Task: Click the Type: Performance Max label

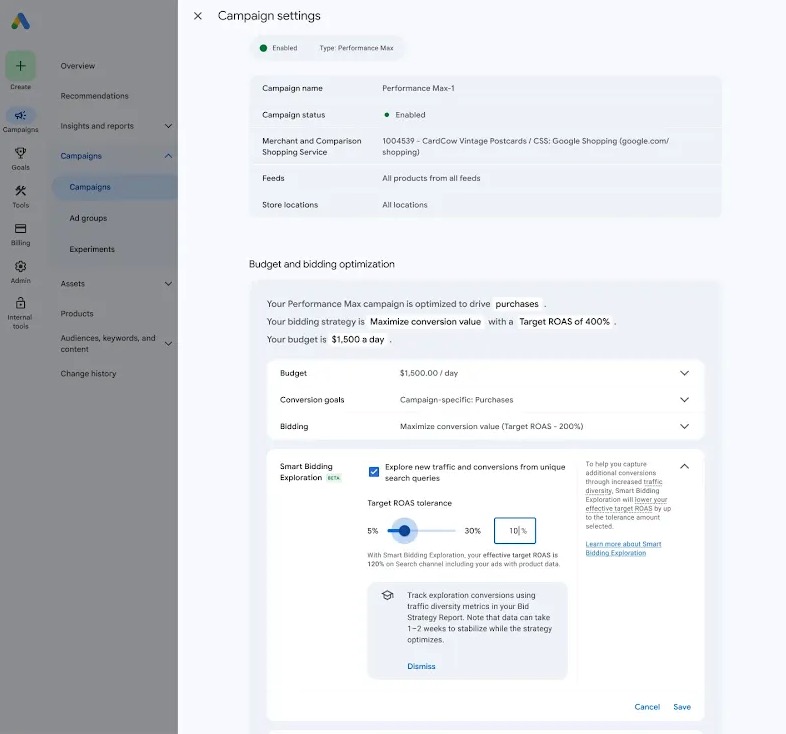Action: (x=356, y=48)
